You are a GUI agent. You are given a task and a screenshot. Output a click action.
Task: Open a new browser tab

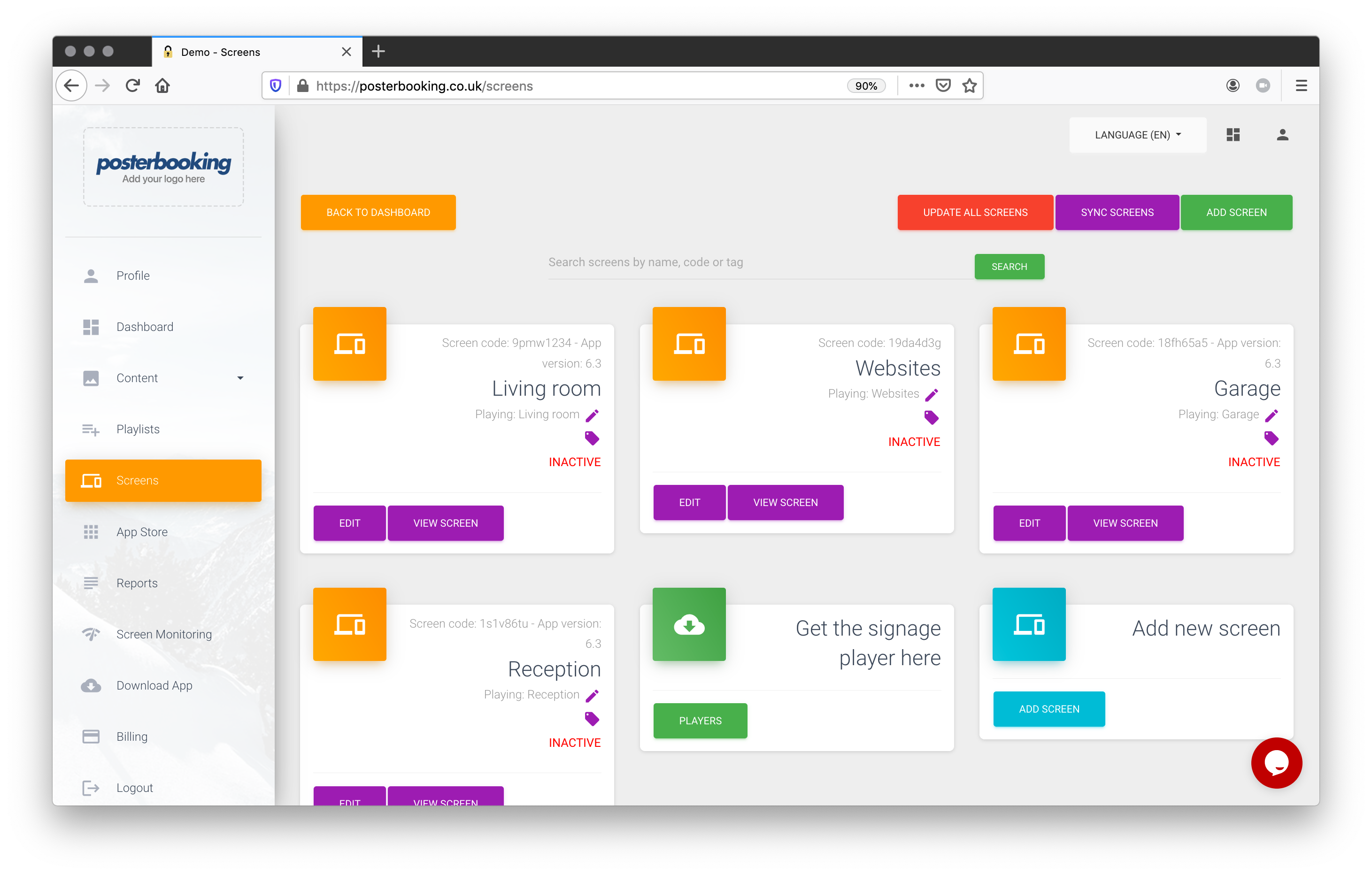(378, 51)
